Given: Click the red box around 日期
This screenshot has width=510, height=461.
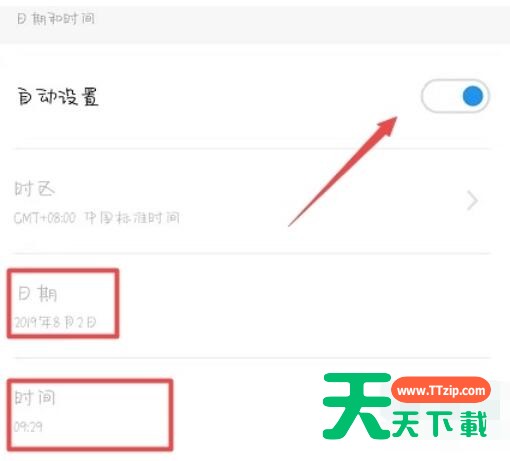Looking at the screenshot, I should point(63,303).
